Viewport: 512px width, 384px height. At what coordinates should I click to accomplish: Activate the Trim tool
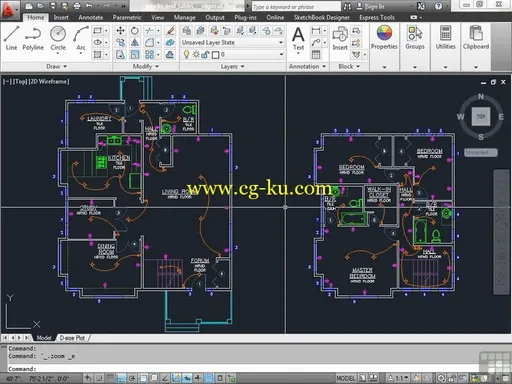tap(149, 31)
